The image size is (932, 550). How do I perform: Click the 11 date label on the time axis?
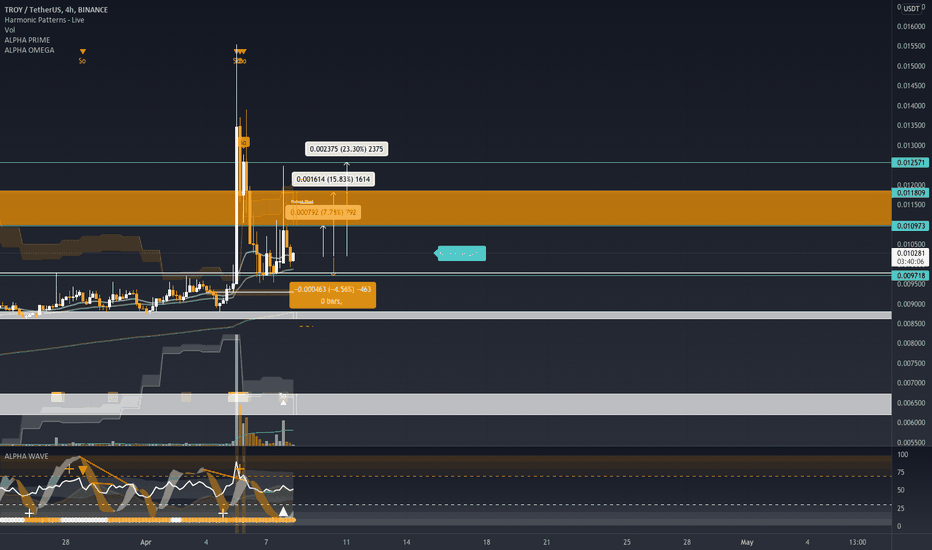click(346, 542)
